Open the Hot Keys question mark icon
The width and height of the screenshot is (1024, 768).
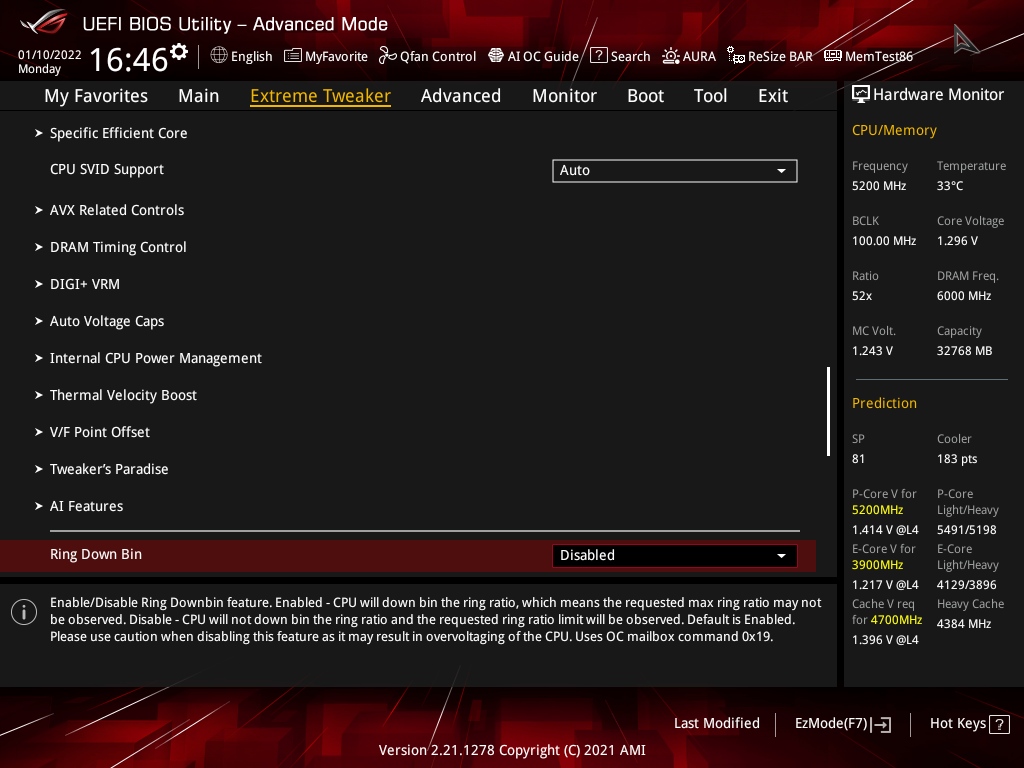999,724
